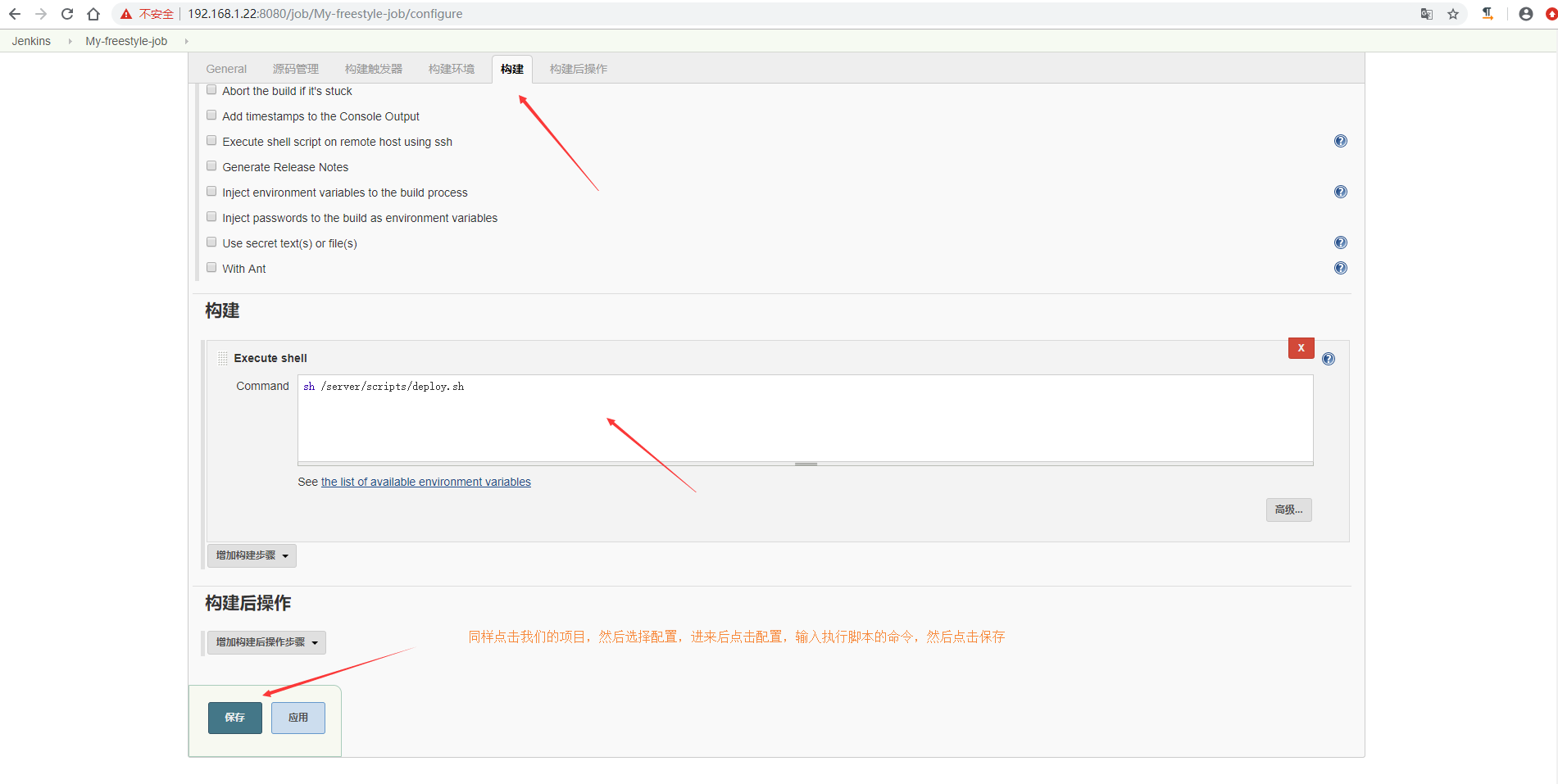The width and height of the screenshot is (1558, 784).
Task: Show help for Execute shell script over ssh
Action: [1341, 141]
